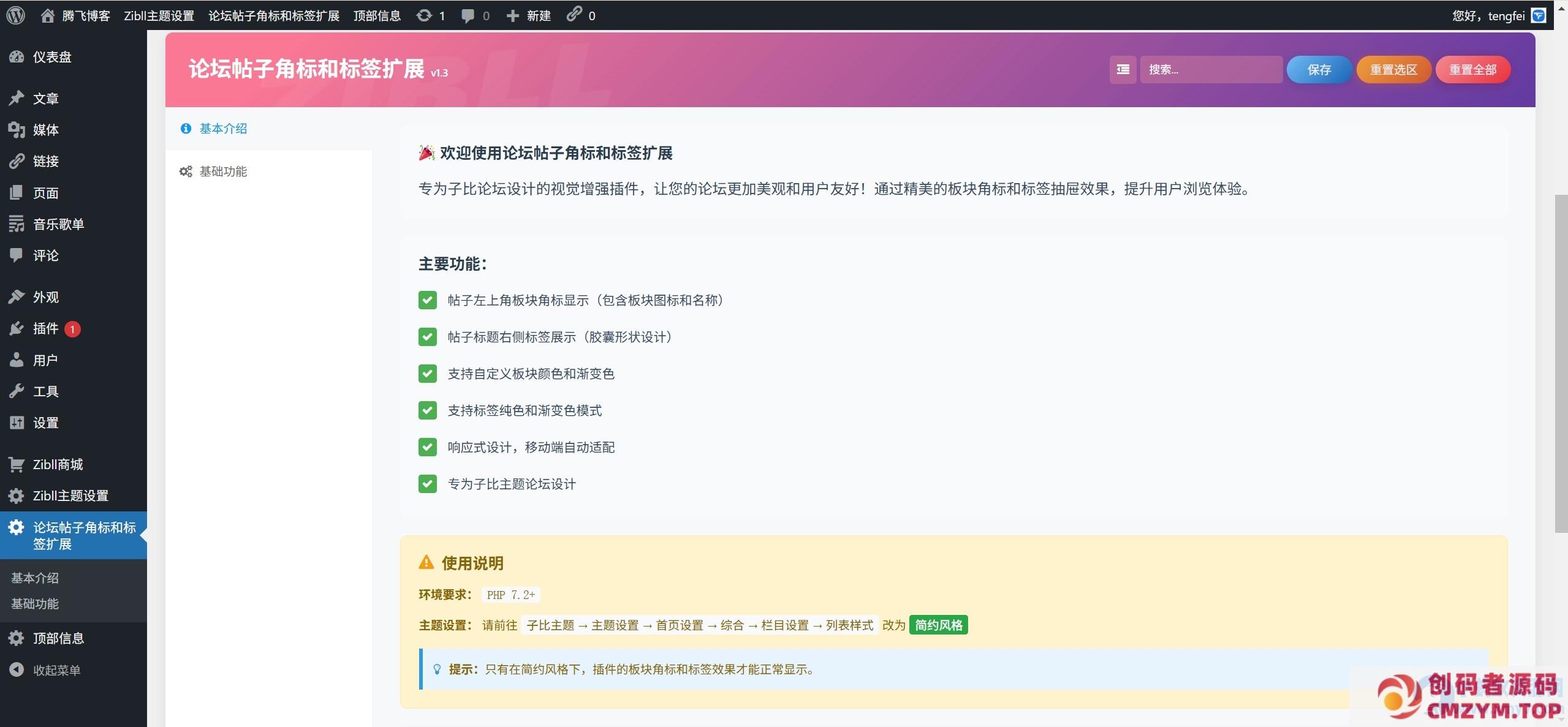This screenshot has width=1568, height=727.
Task: Click the blue 保存 button
Action: pyautogui.click(x=1319, y=69)
